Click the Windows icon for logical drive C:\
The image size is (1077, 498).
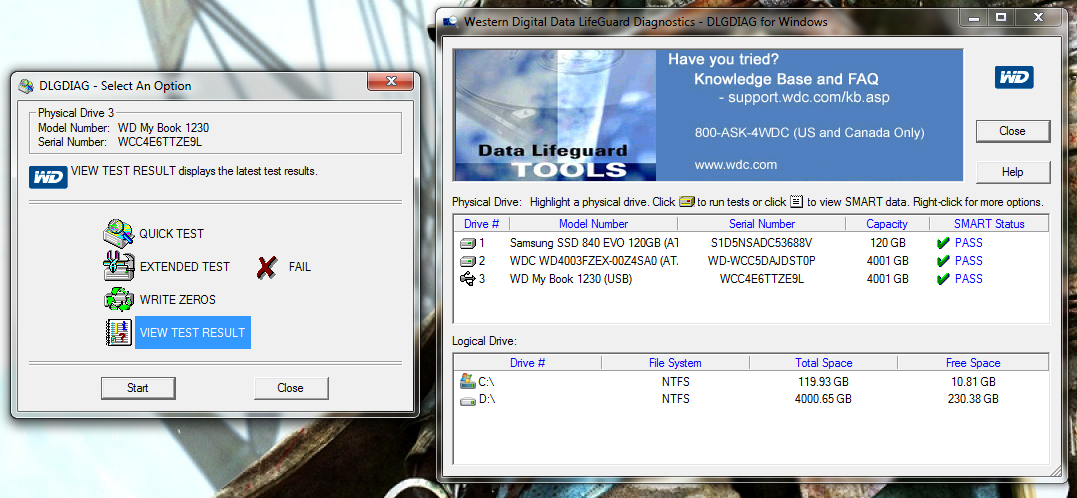468,381
